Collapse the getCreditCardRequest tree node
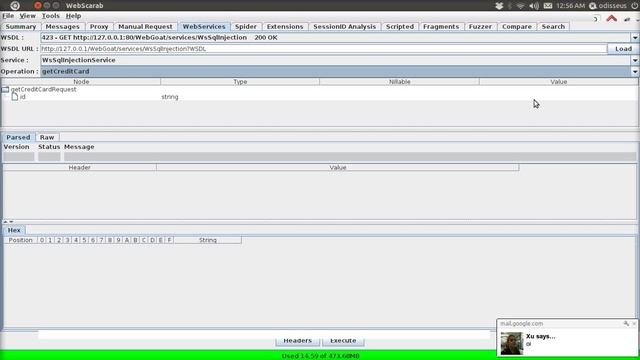The height and width of the screenshot is (360, 640). tap(5, 89)
